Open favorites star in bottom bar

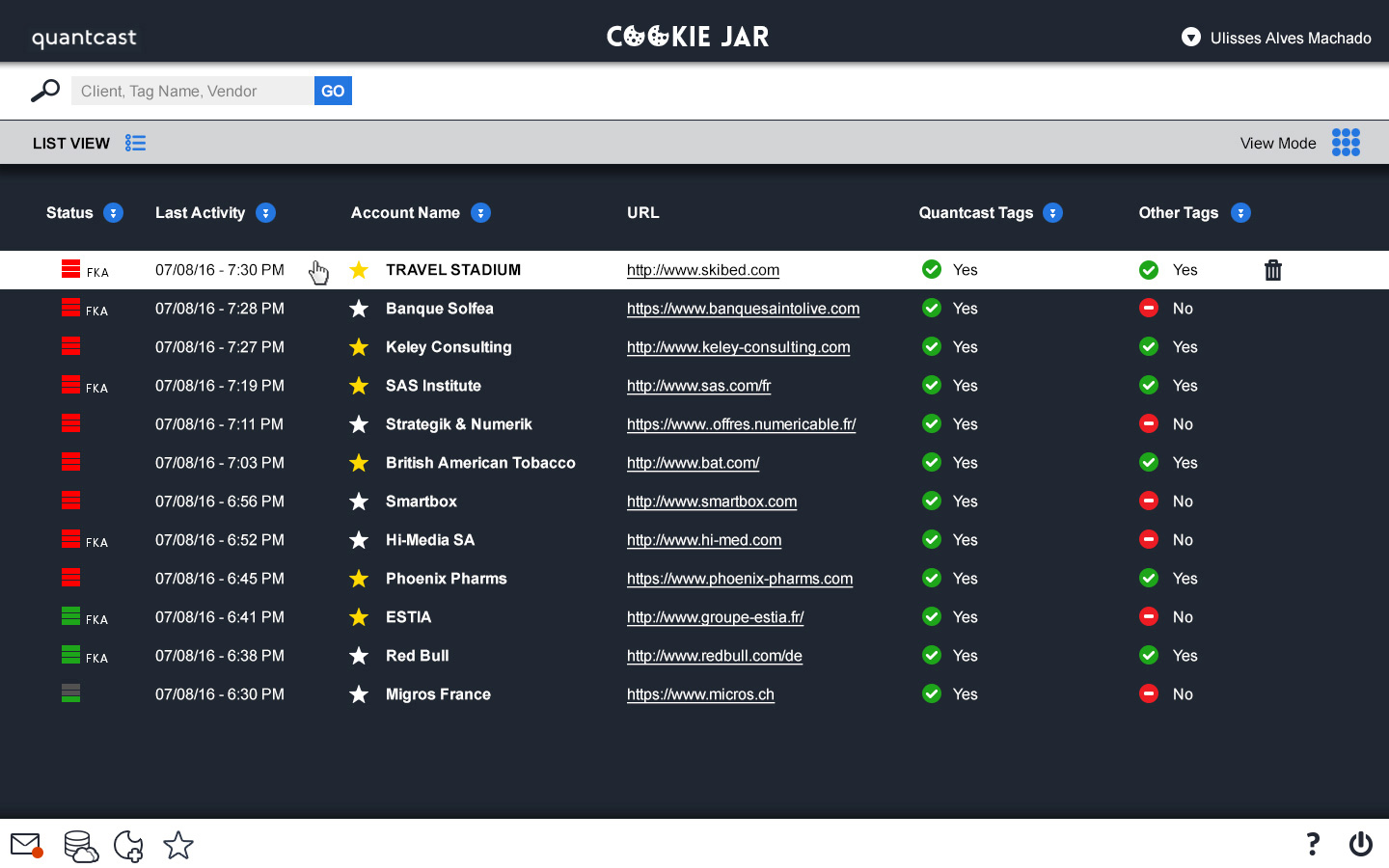point(178,846)
